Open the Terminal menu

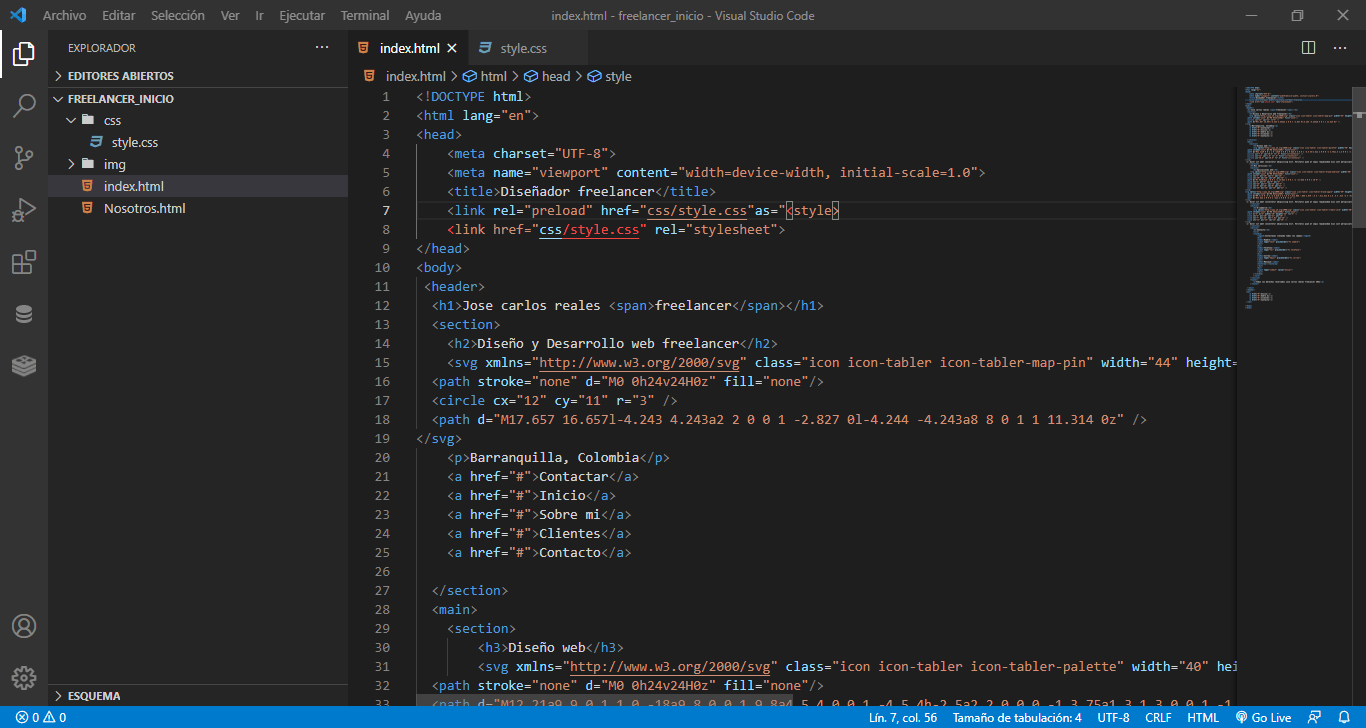tap(365, 16)
